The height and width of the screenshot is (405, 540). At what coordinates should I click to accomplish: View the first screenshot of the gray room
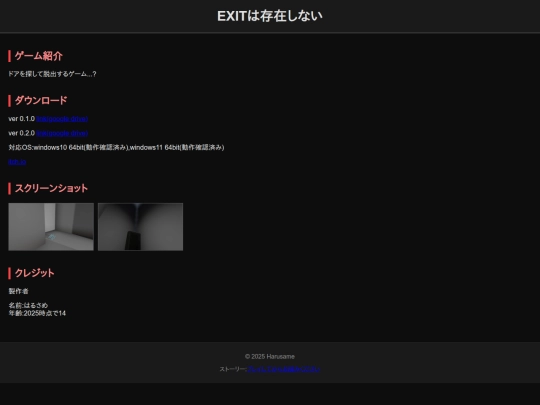pyautogui.click(x=51, y=227)
